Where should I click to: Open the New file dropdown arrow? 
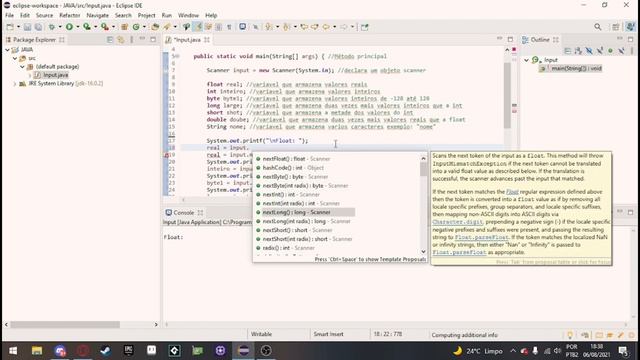click(x=18, y=27)
